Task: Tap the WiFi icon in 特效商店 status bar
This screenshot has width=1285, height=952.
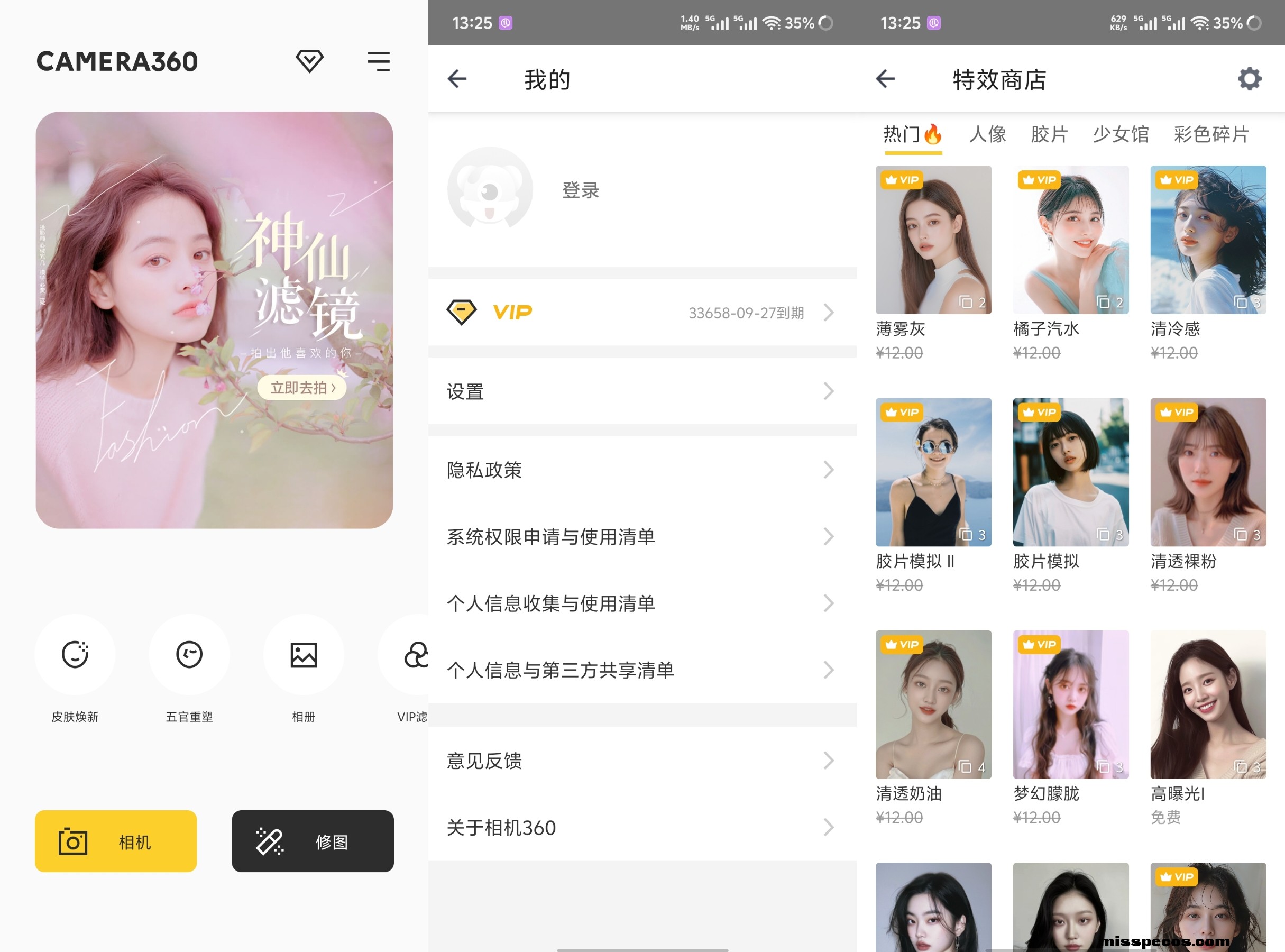Action: [x=1200, y=23]
